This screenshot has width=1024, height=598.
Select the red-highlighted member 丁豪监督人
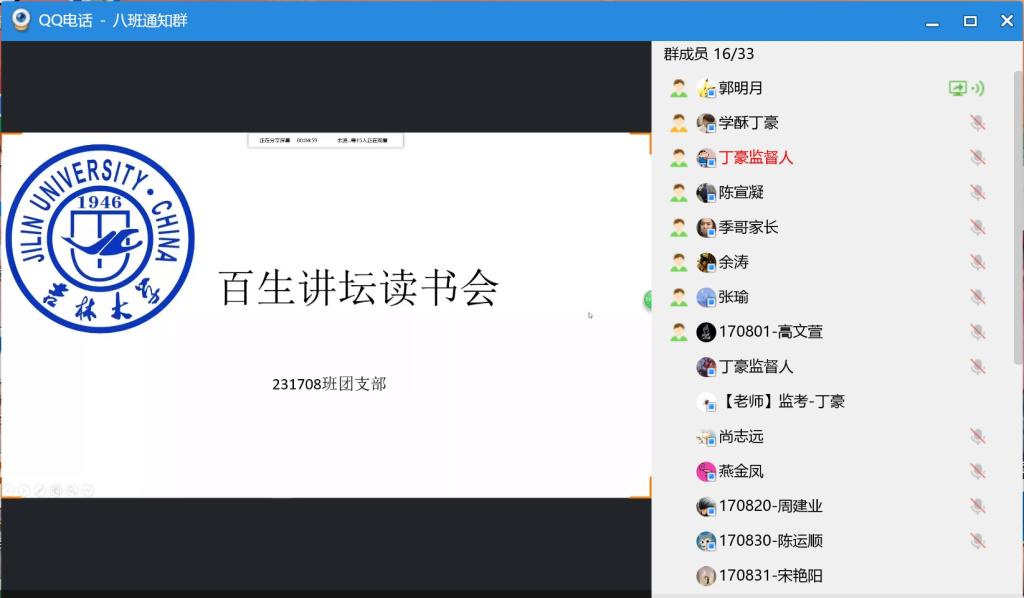[x=756, y=157]
